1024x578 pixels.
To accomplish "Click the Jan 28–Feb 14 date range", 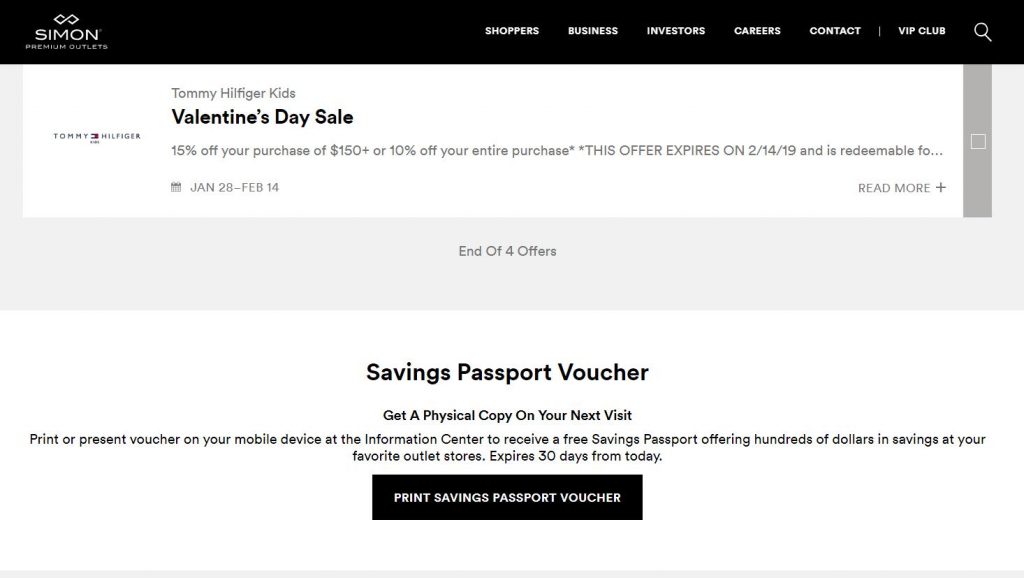I will (x=235, y=187).
